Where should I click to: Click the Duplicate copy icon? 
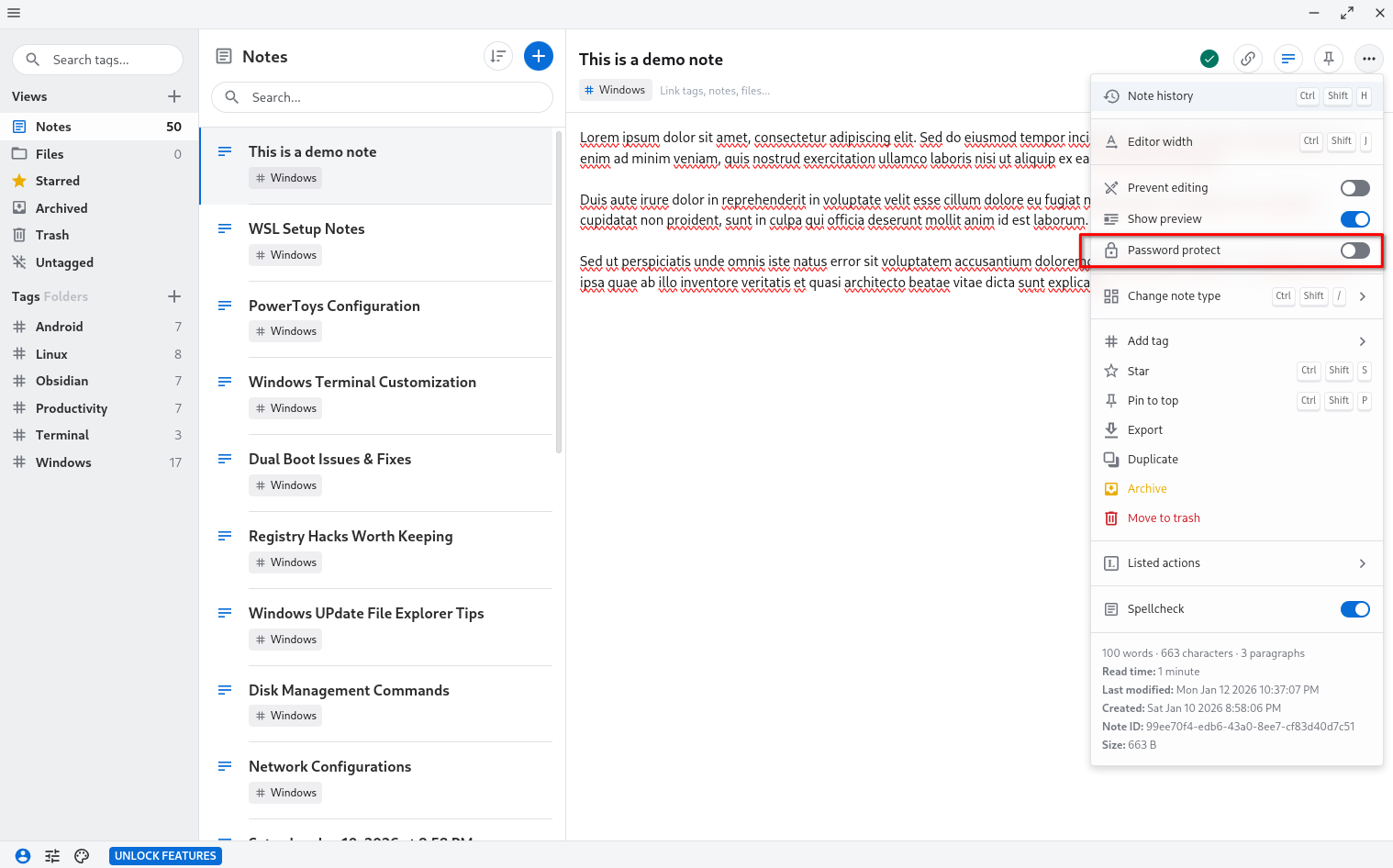point(1111,459)
